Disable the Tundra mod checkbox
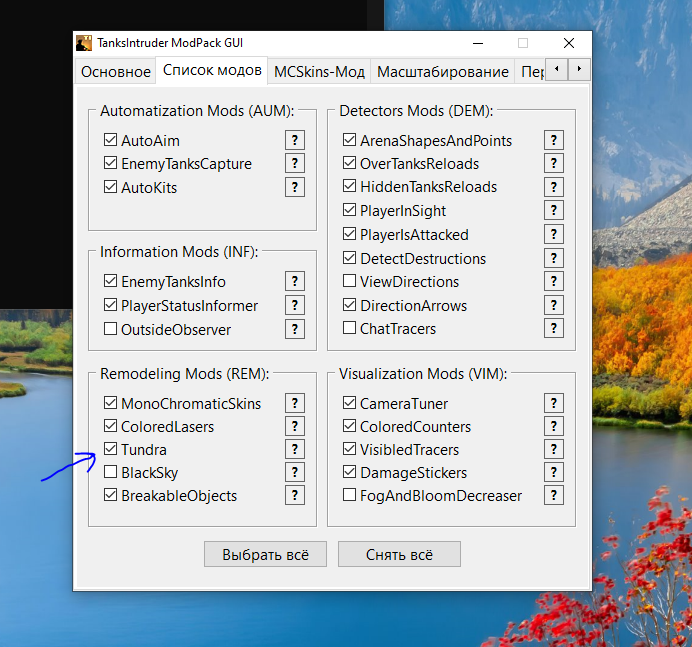692x647 pixels. (x=110, y=450)
